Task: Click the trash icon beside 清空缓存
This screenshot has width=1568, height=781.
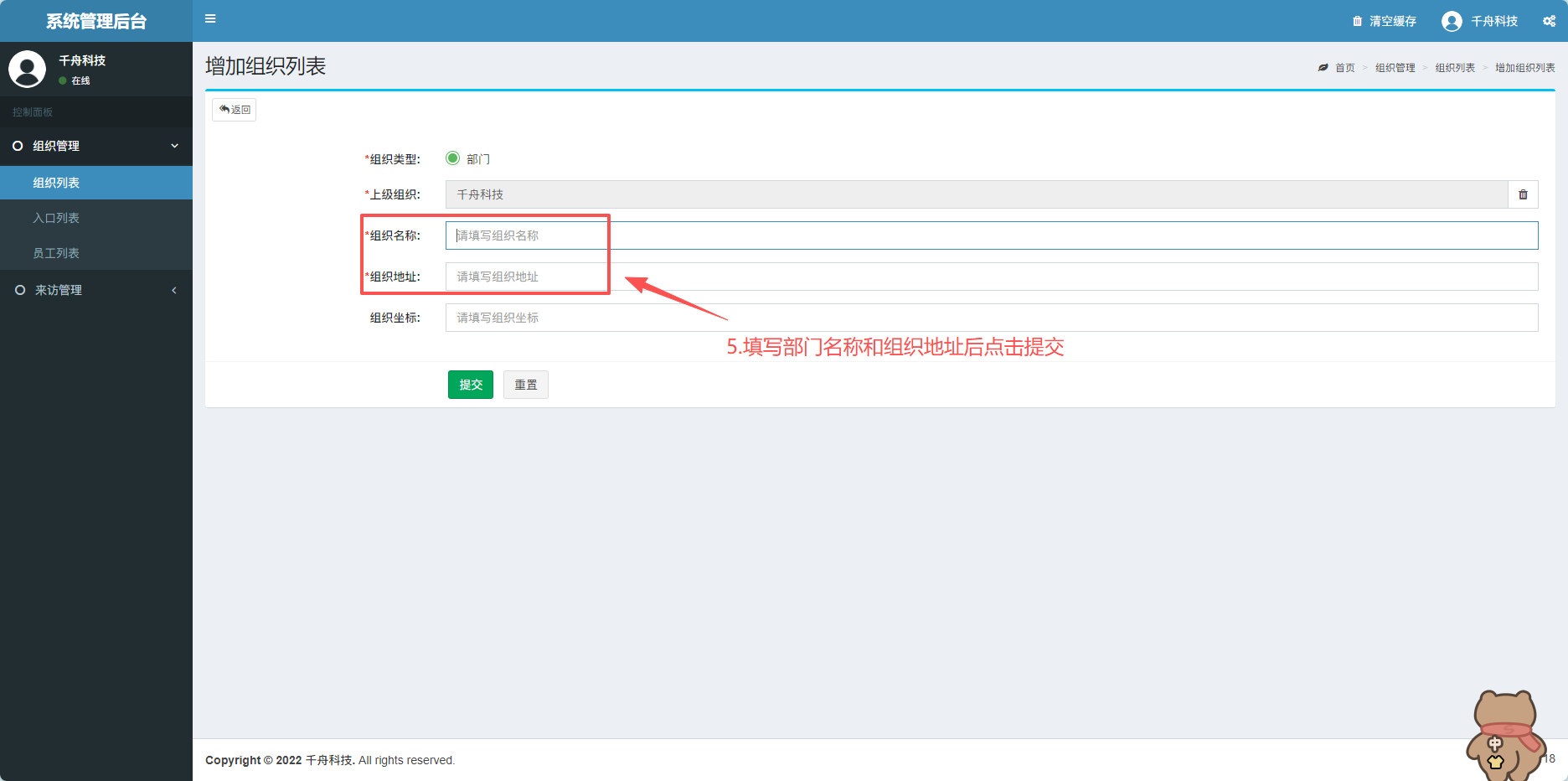Action: [1357, 21]
